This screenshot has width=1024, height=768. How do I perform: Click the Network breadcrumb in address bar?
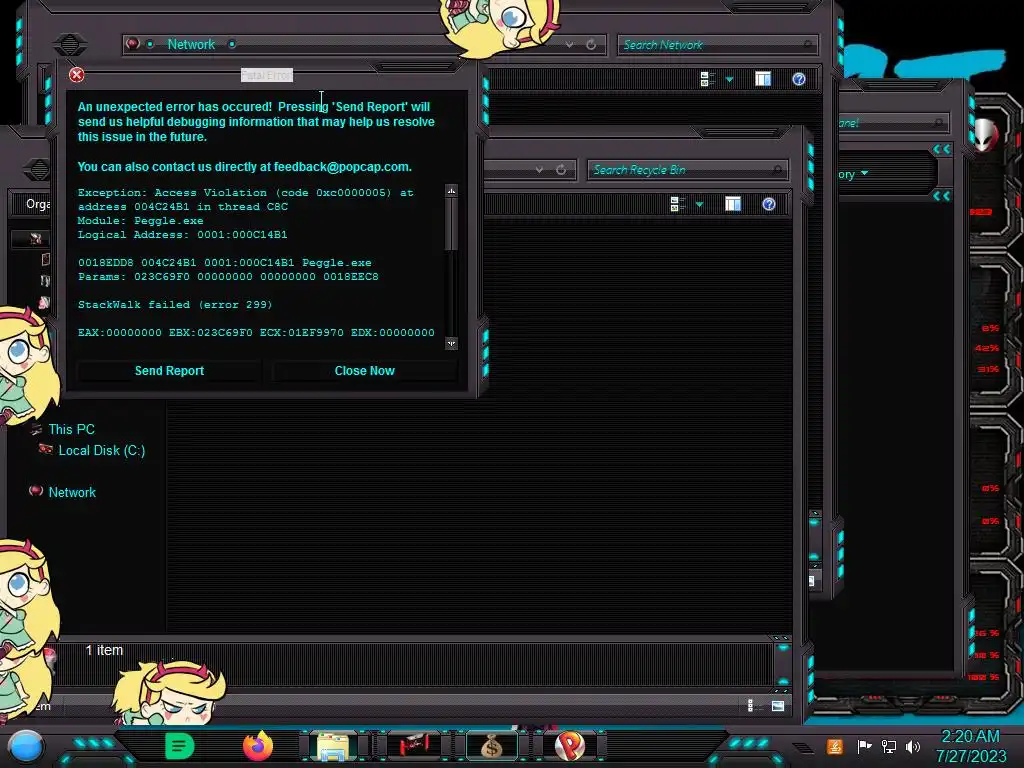point(191,44)
